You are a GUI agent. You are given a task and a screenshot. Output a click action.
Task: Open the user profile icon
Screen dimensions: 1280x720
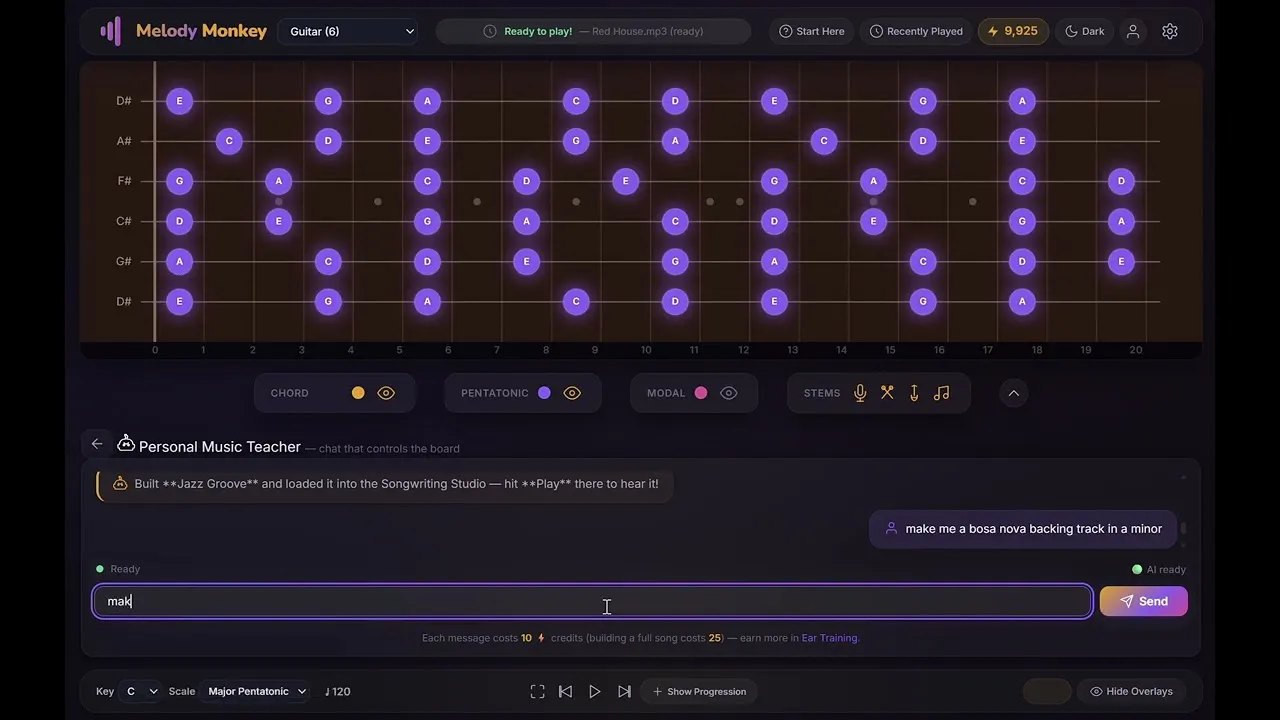[1133, 31]
